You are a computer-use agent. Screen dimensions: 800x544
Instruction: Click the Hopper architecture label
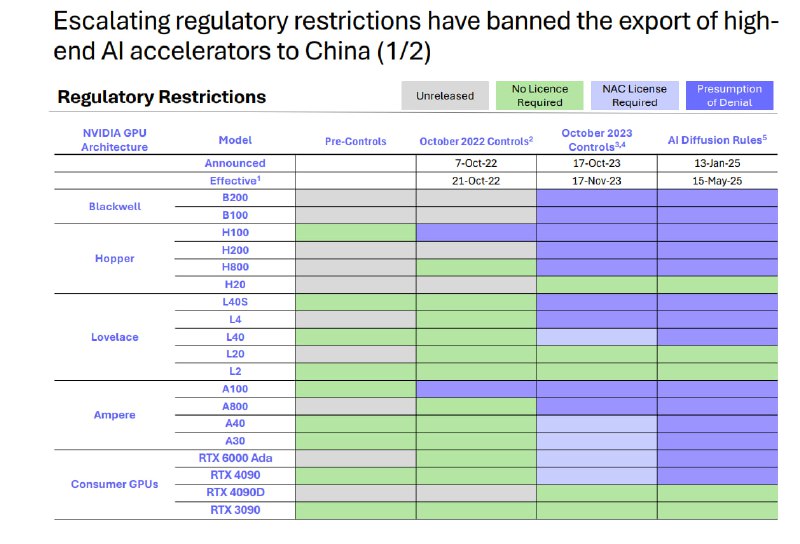click(115, 258)
